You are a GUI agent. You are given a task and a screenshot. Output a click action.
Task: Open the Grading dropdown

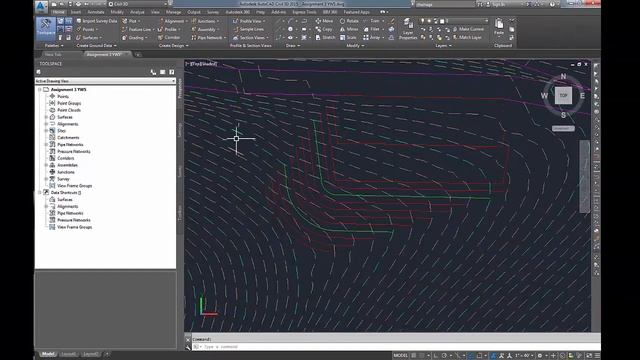(x=135, y=38)
